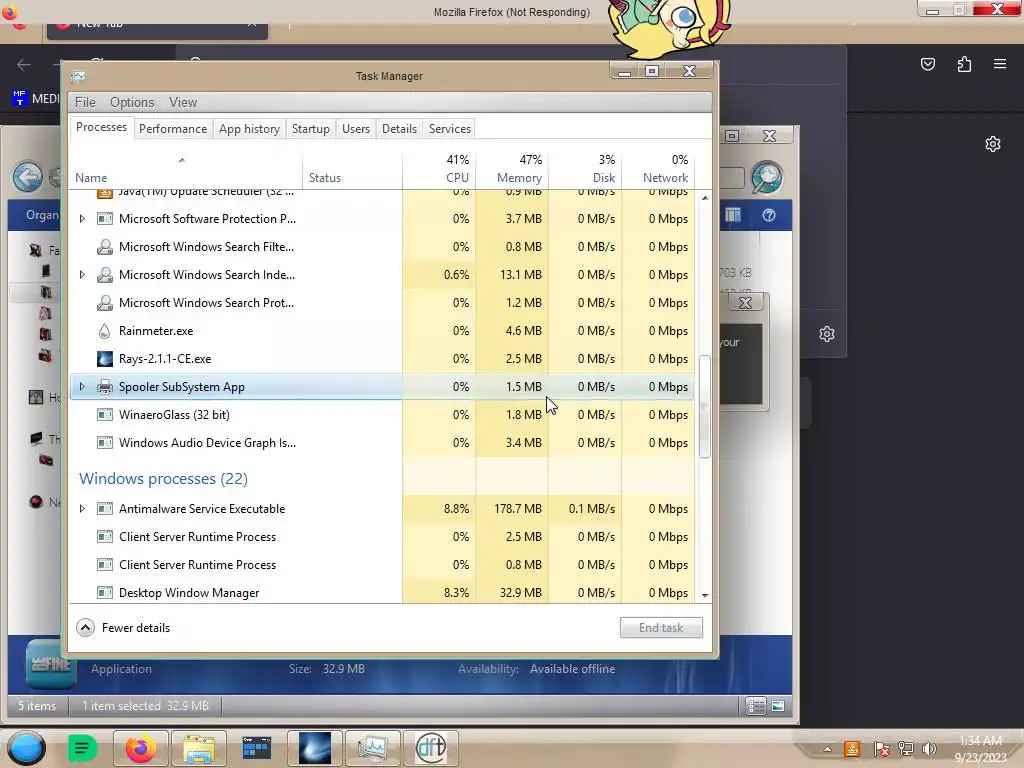The width and height of the screenshot is (1024, 768).
Task: Sort by the Name column header
Action: click(x=185, y=169)
